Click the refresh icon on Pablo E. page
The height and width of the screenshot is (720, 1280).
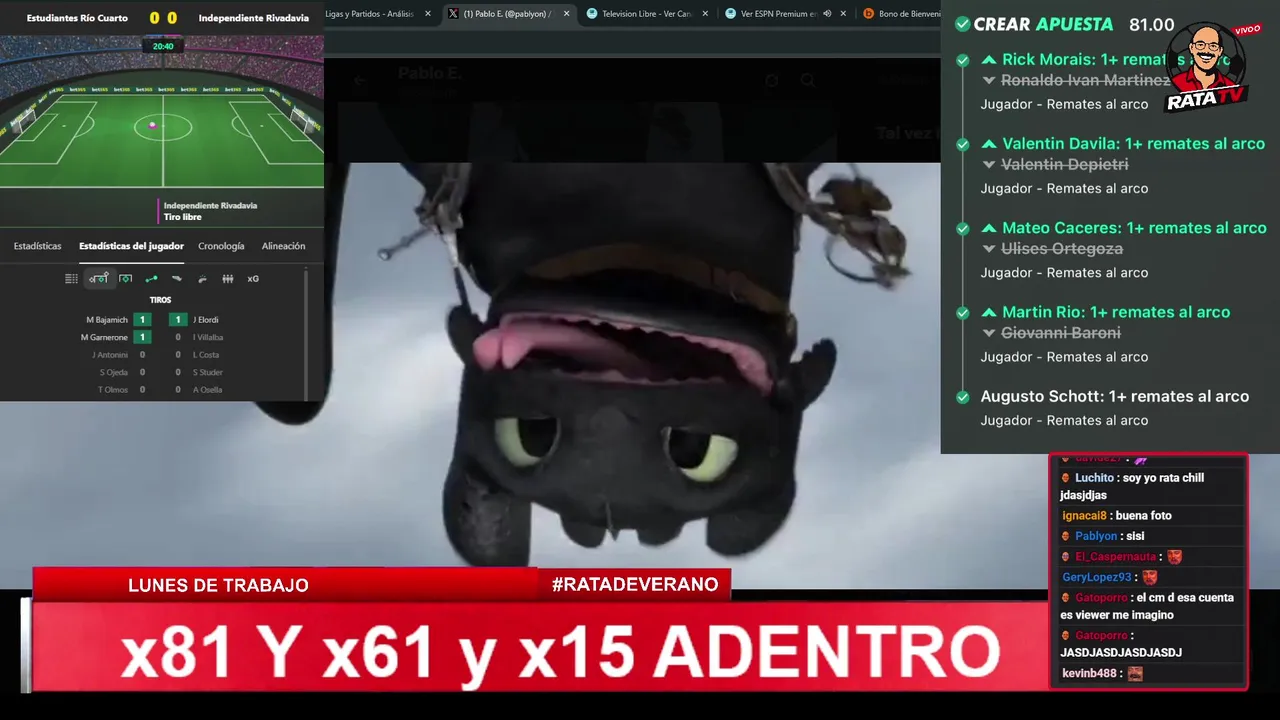click(x=772, y=81)
